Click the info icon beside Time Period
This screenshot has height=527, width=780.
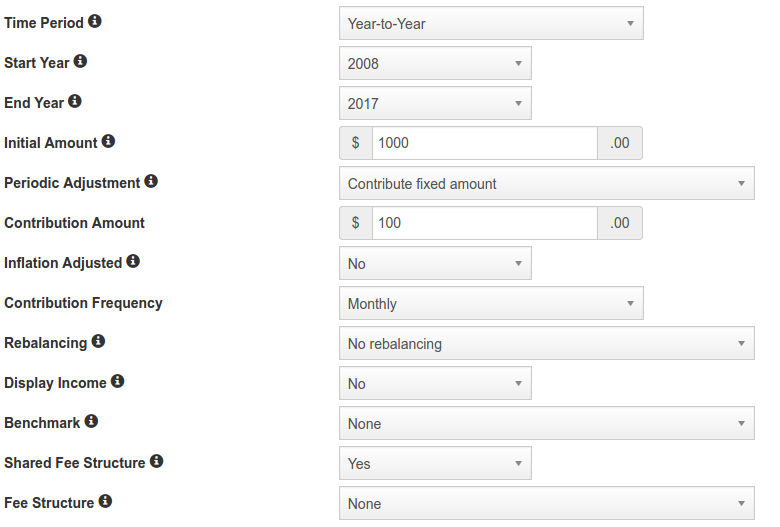(x=95, y=21)
